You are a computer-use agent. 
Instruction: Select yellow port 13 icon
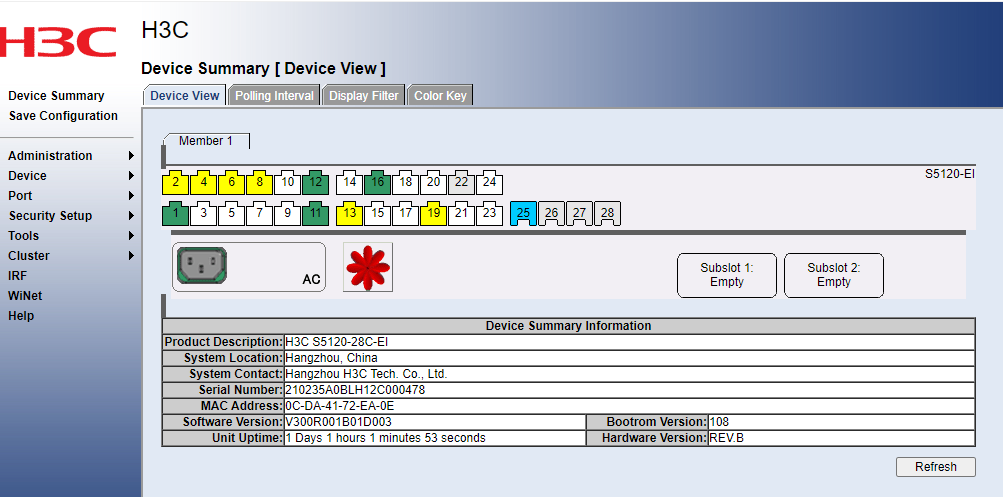349,214
